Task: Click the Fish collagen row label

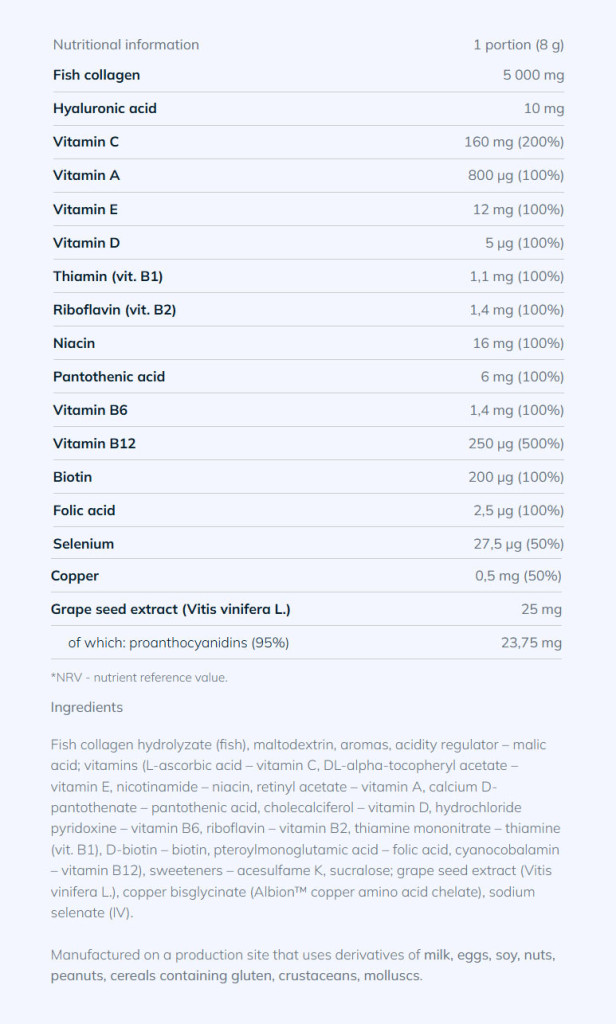Action: pyautogui.click(x=96, y=75)
